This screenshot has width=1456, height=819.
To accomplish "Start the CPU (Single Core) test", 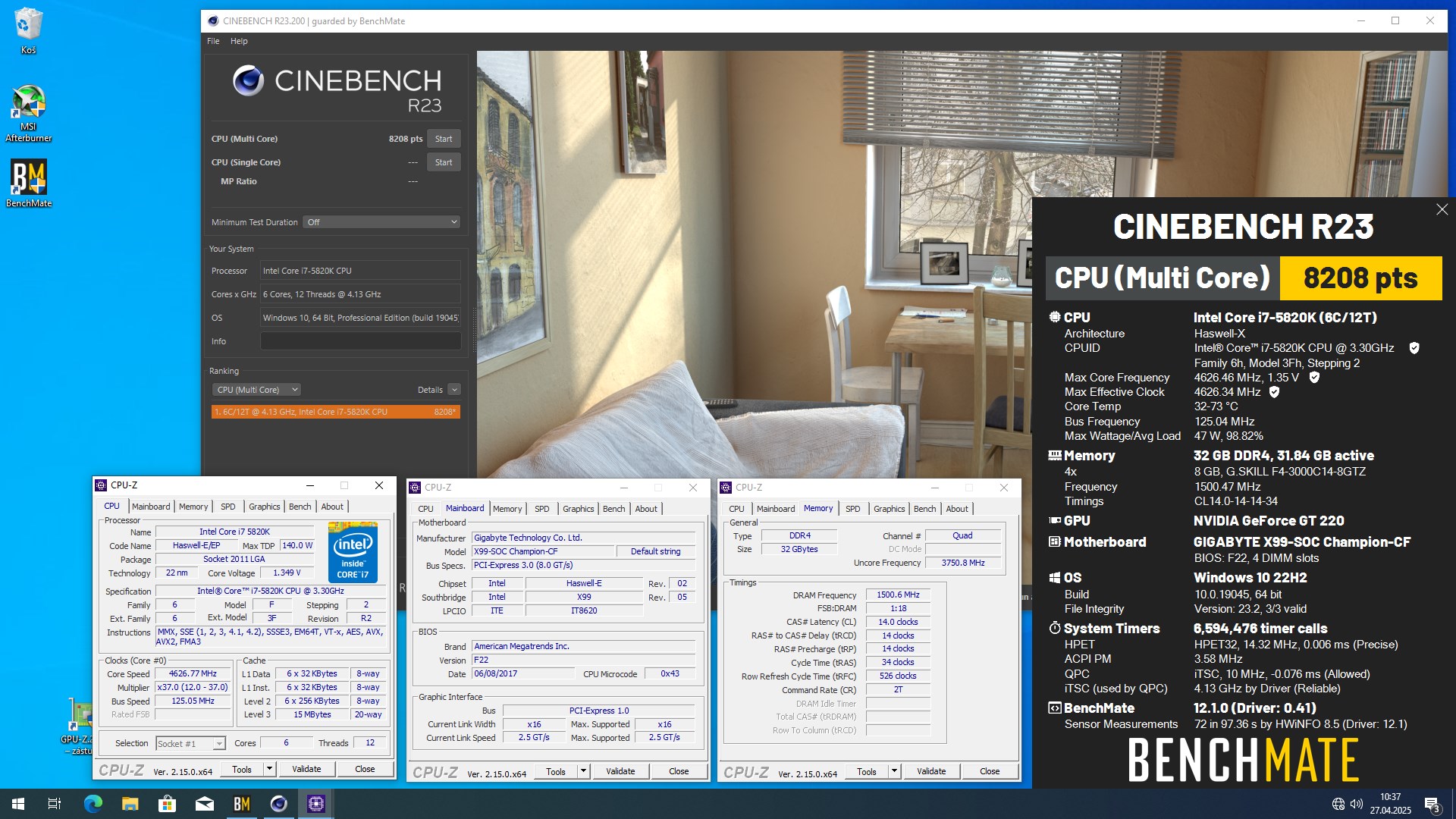I will [x=444, y=162].
